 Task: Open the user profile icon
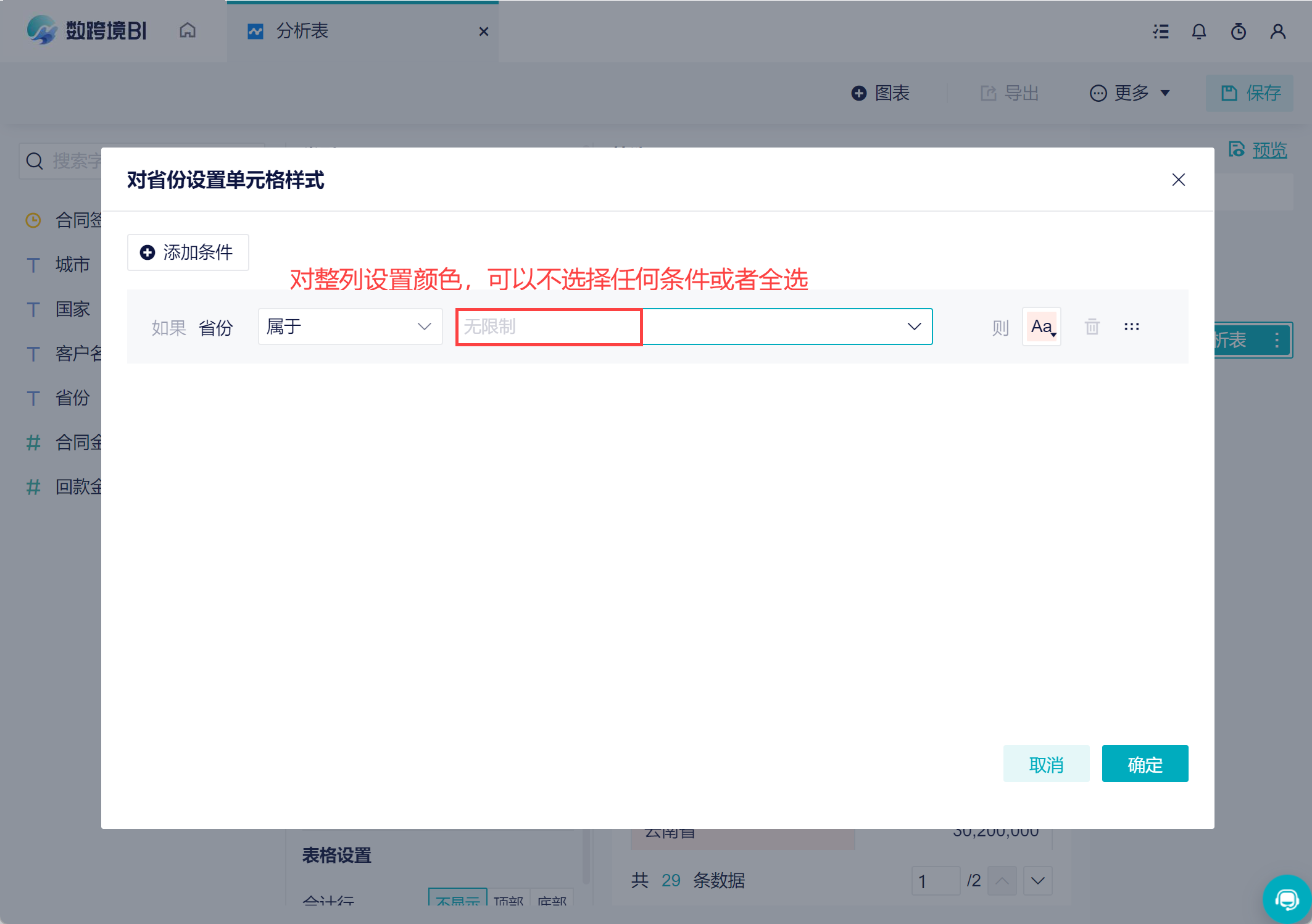(x=1278, y=31)
